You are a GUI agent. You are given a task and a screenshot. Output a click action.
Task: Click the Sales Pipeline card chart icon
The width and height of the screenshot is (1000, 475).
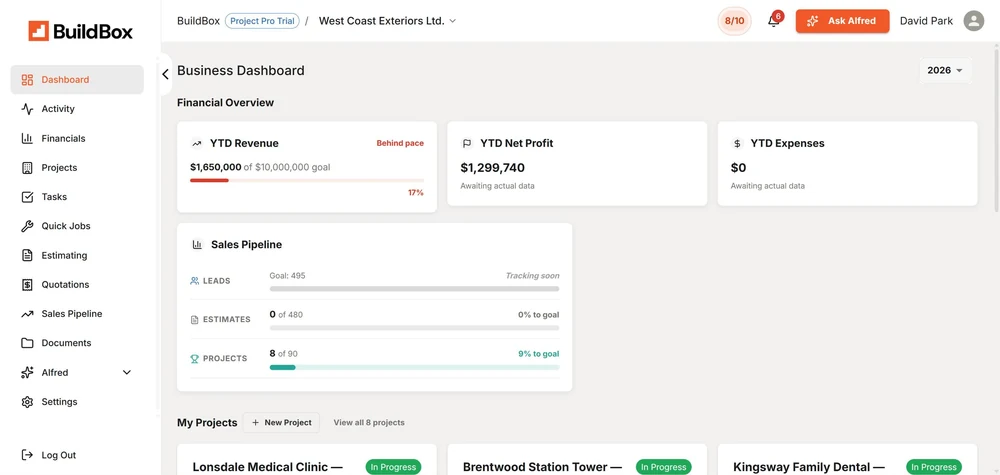click(x=197, y=244)
